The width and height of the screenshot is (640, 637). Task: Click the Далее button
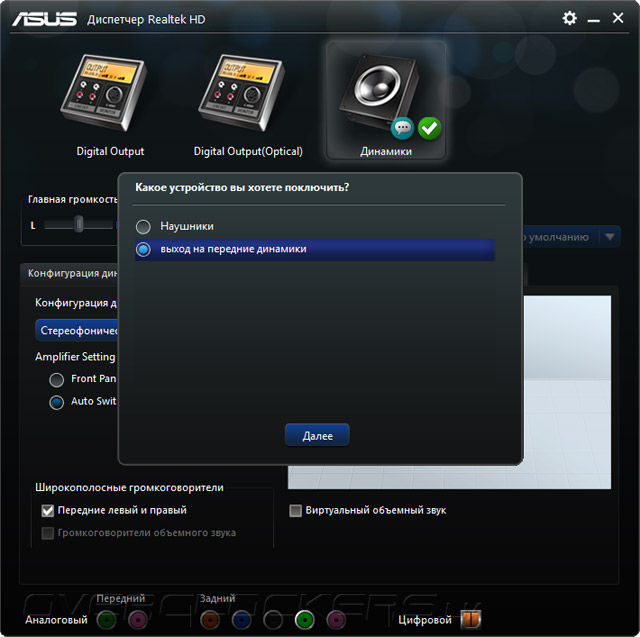pos(317,435)
